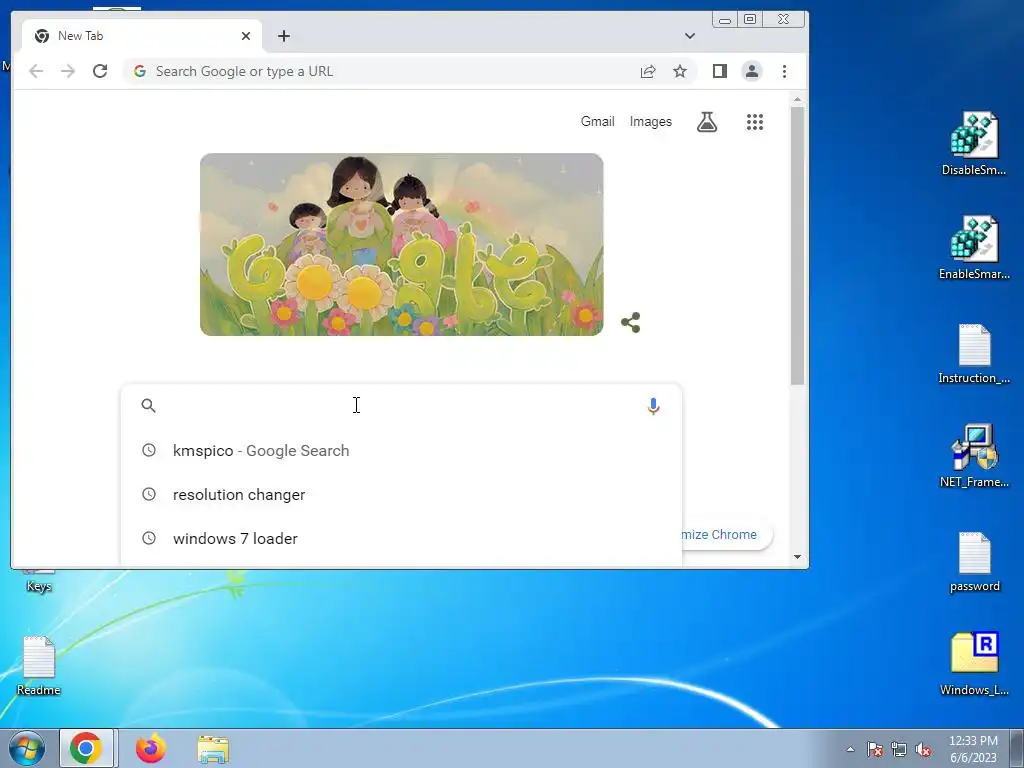Select the EnableSmar... desktop icon

click(974, 248)
